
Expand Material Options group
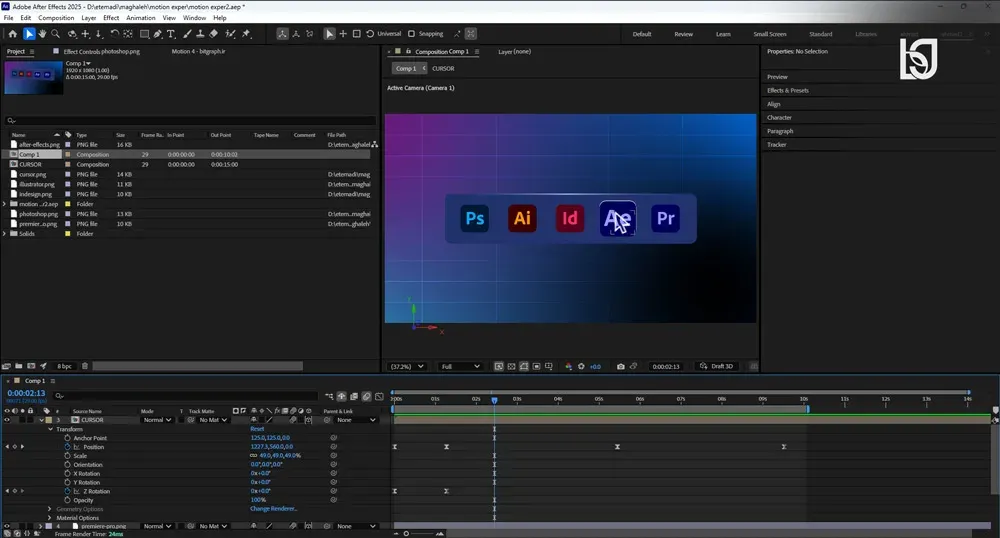[49, 518]
